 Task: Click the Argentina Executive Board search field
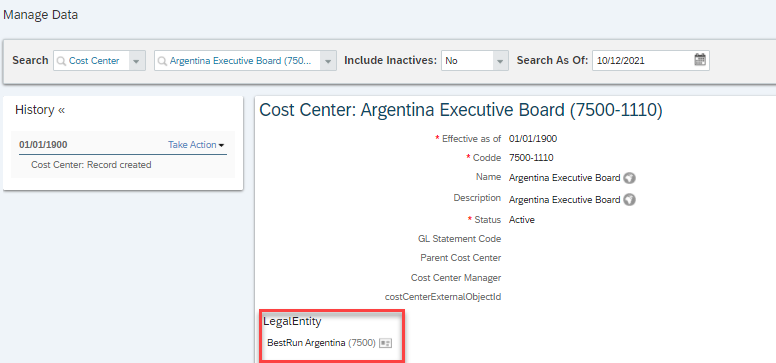coord(238,61)
